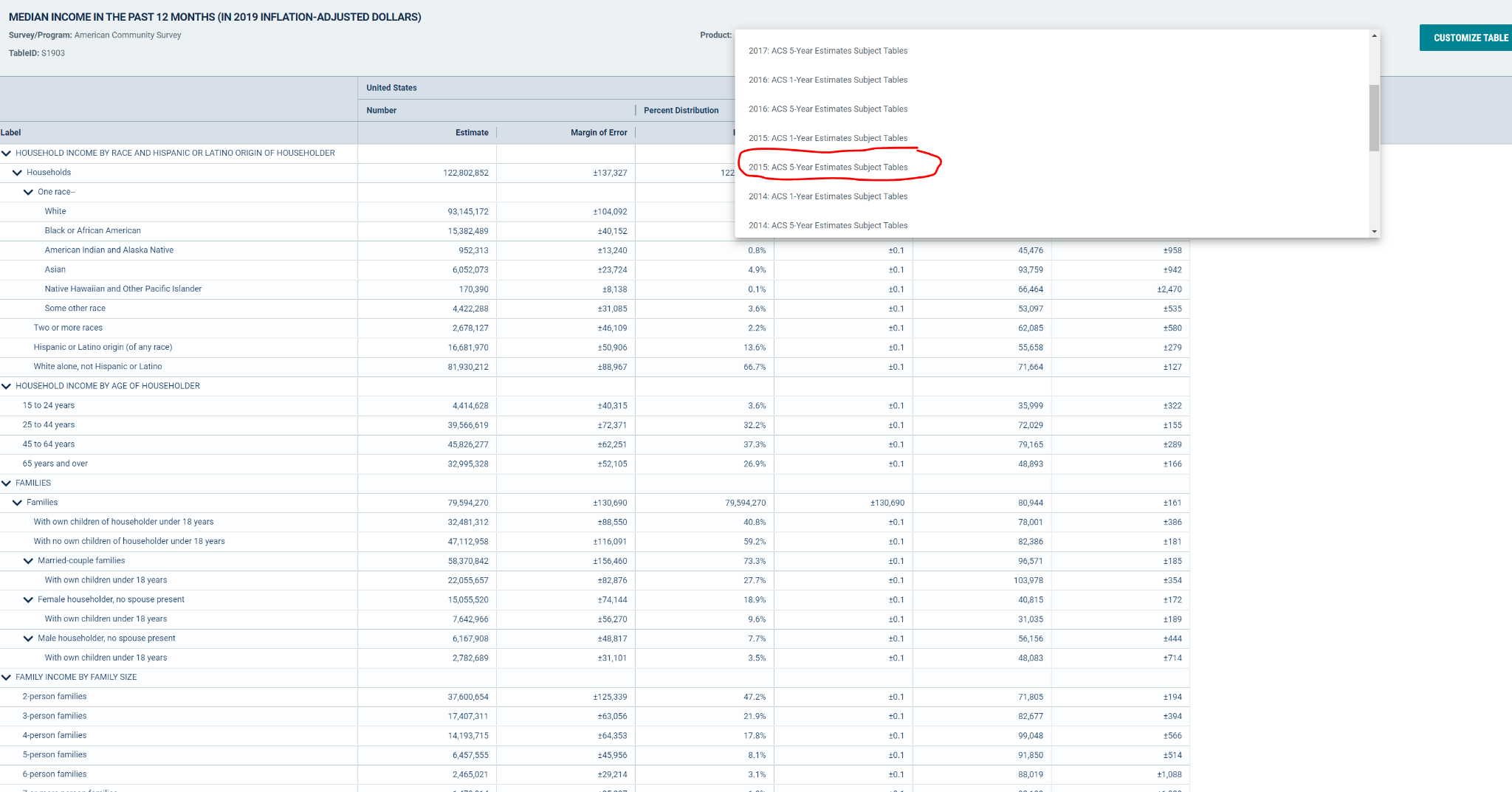Select 2014: ACS 1-Year Estimates Subject Tables

[828, 196]
